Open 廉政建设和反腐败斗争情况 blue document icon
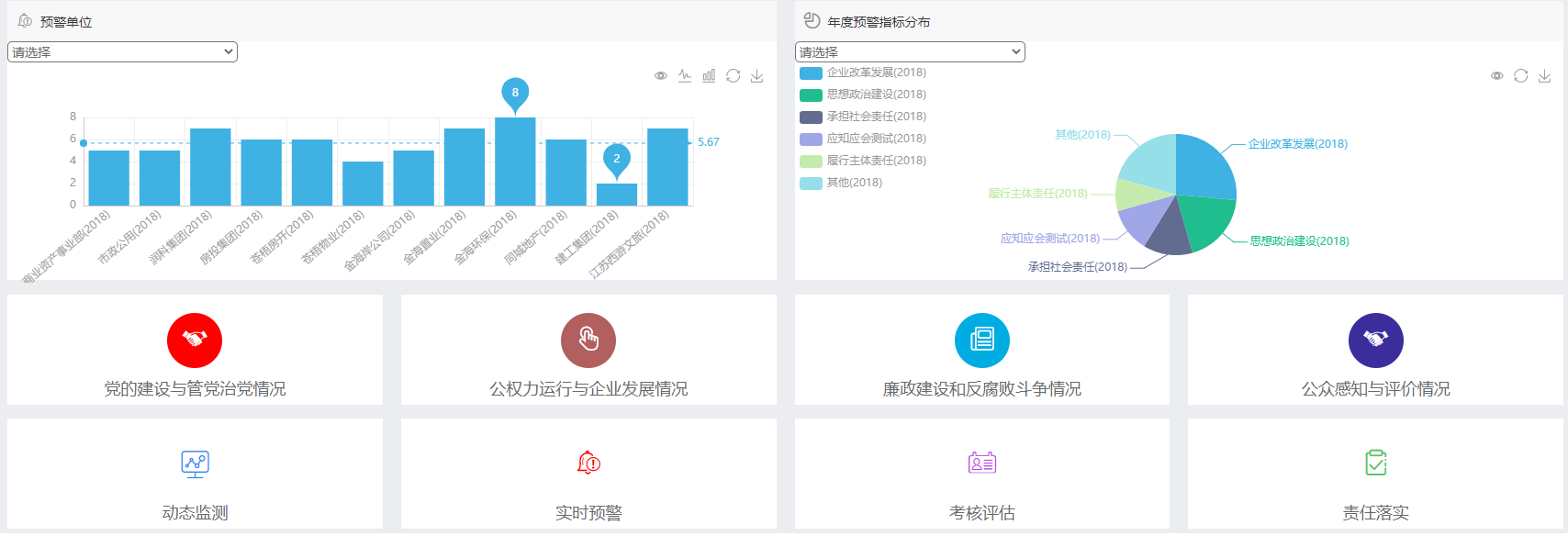This screenshot has width=1568, height=536. [x=981, y=341]
